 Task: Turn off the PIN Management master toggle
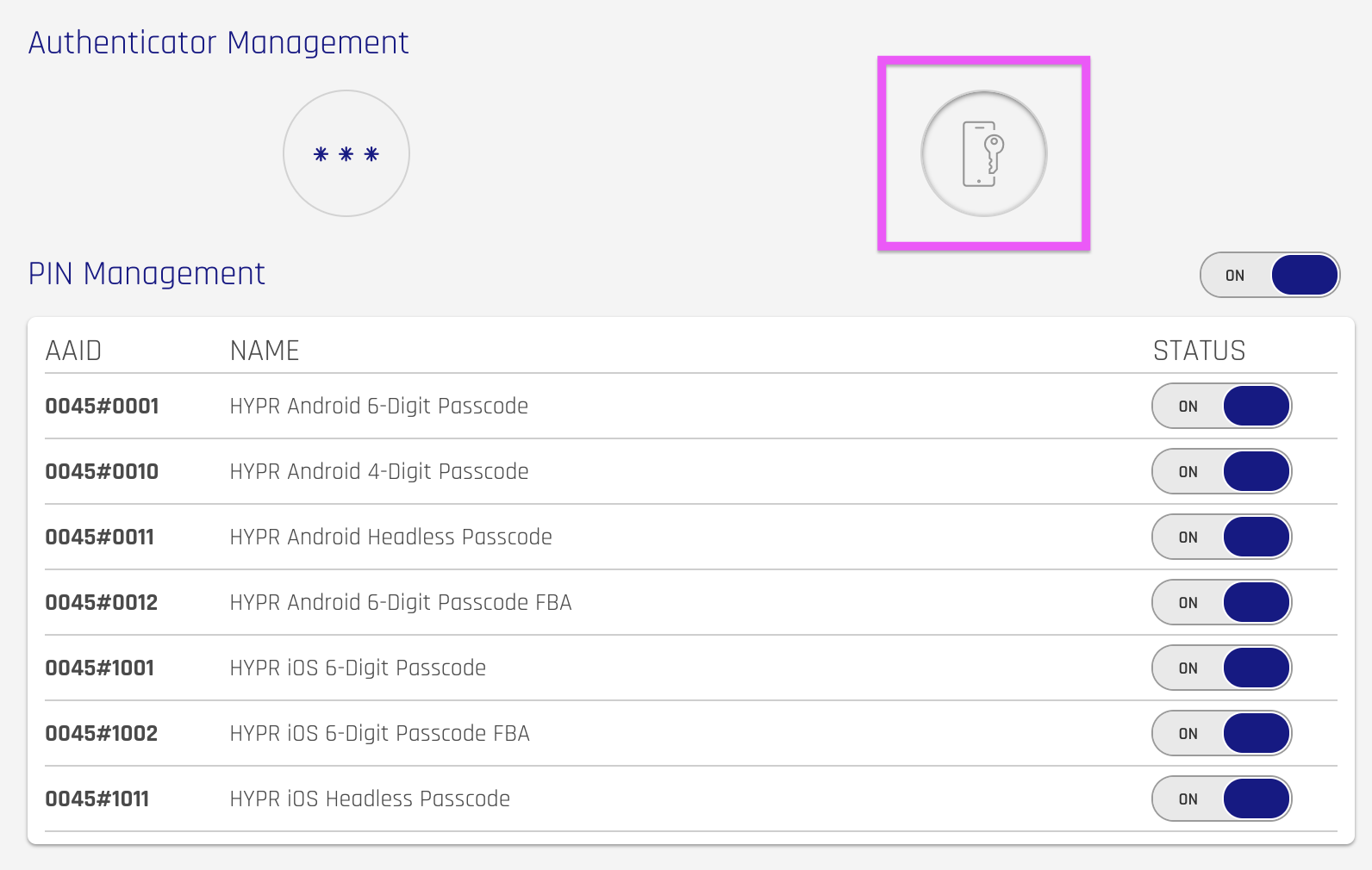(x=1269, y=275)
